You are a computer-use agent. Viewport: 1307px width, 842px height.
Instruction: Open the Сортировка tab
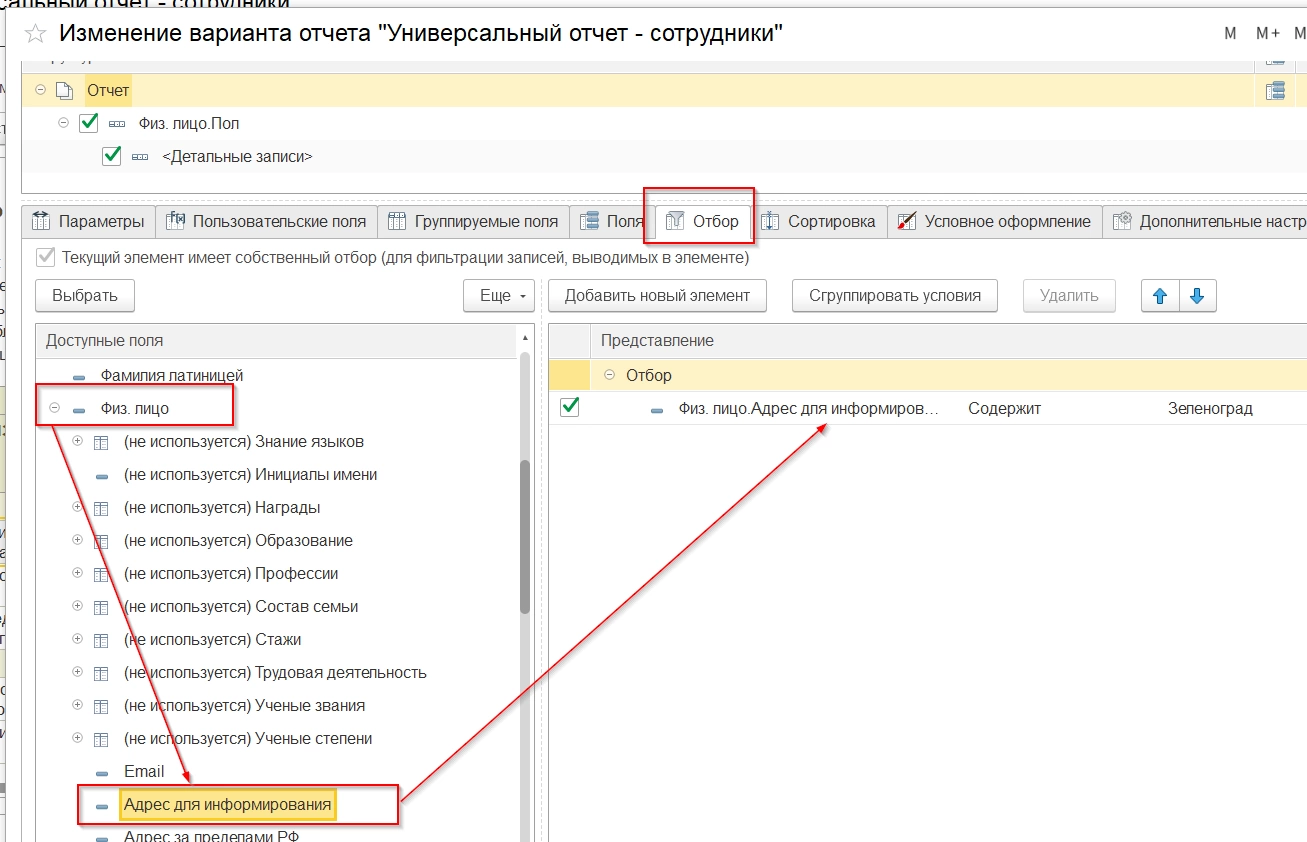[819, 221]
